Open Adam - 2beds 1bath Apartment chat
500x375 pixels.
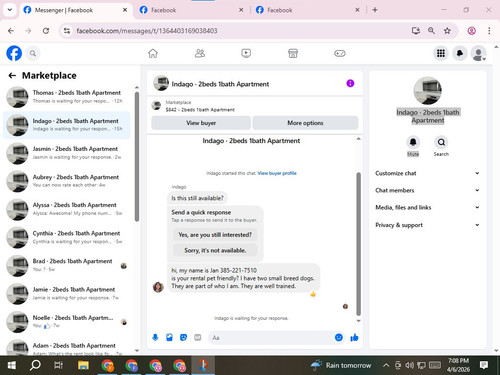(67, 347)
